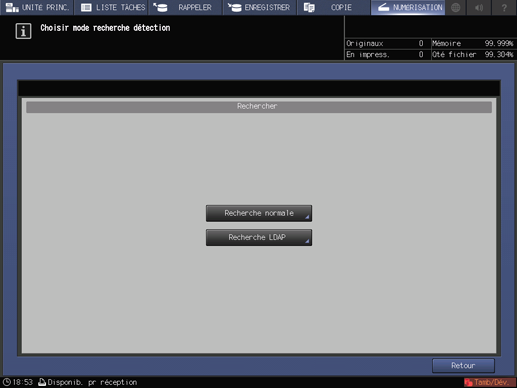Screen dimensions: 517x388
Task: Go to the COPIE tab
Action: (x=334, y=7)
